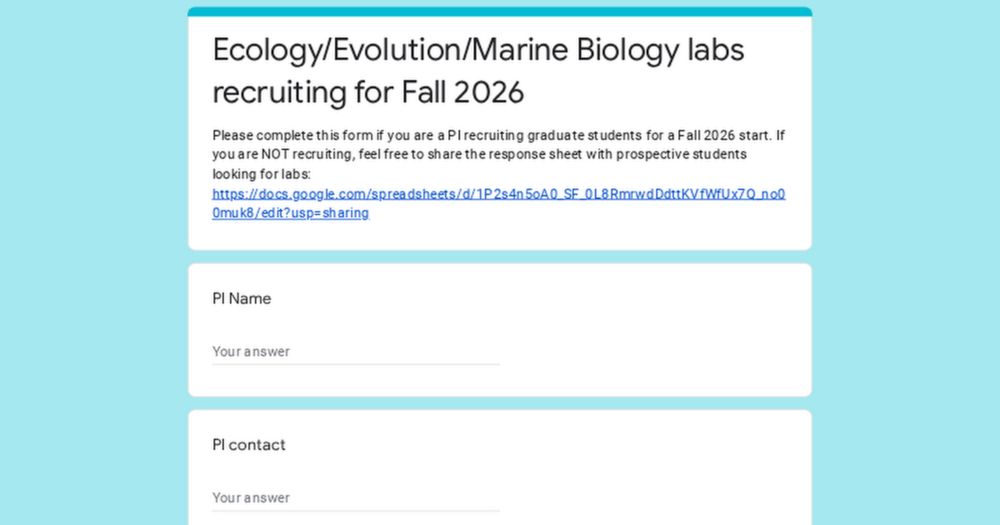Click the 'looking for labs:' text
The image size is (1000, 525).
[261, 174]
